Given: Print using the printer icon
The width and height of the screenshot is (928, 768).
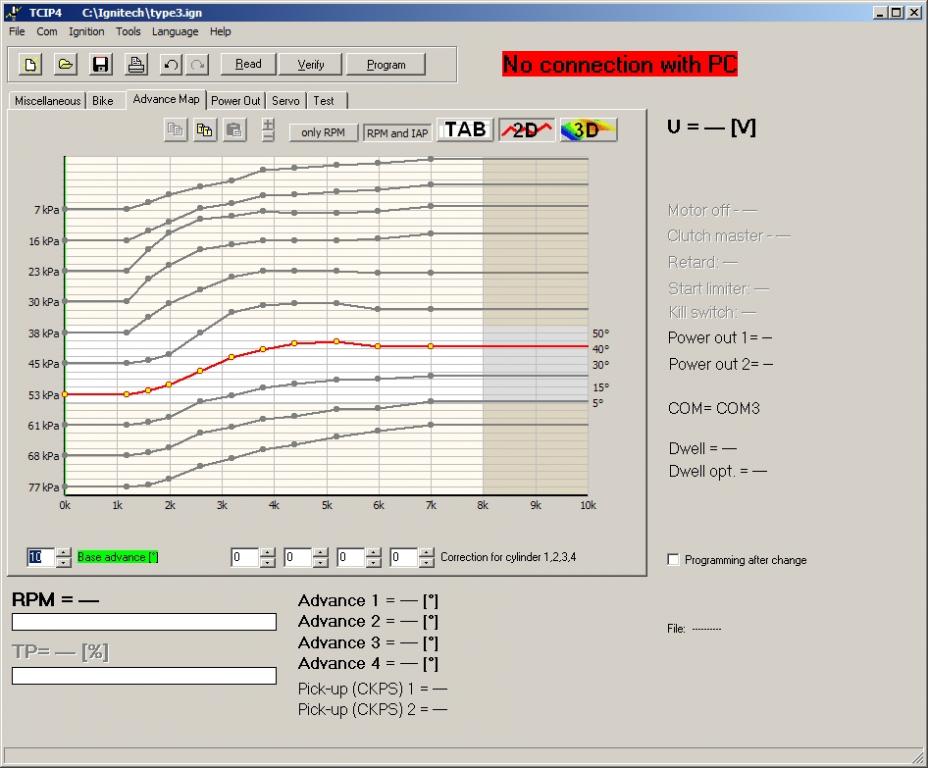Looking at the screenshot, I should click(x=136, y=64).
